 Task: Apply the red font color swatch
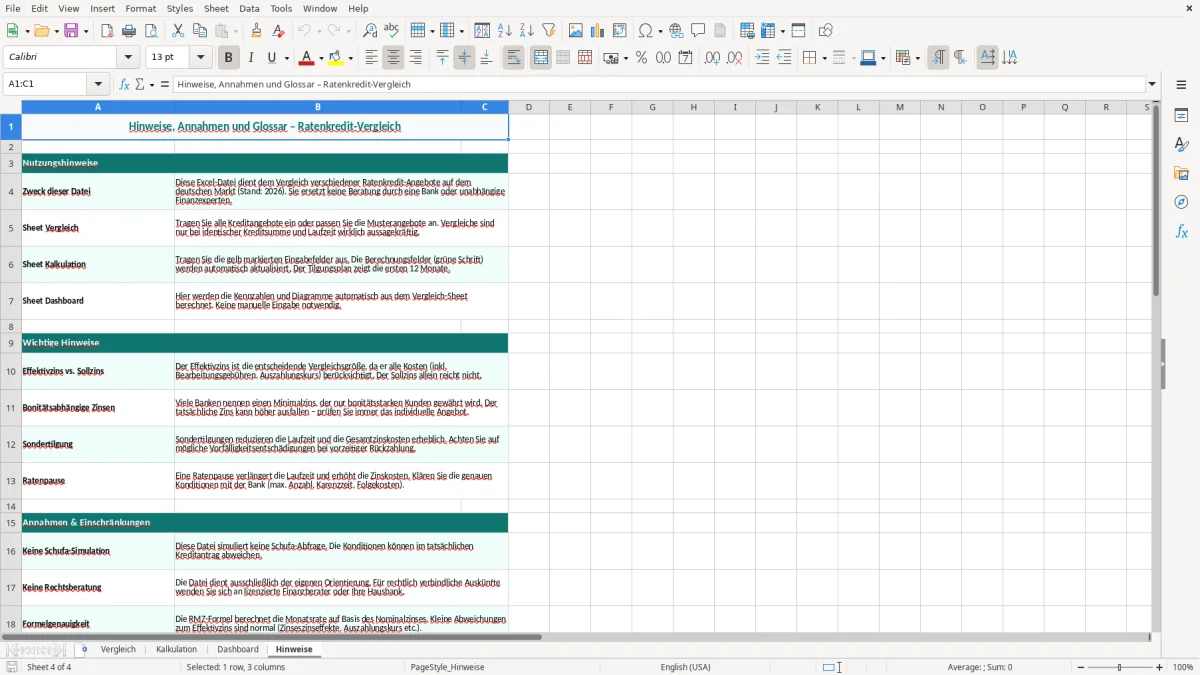(306, 58)
